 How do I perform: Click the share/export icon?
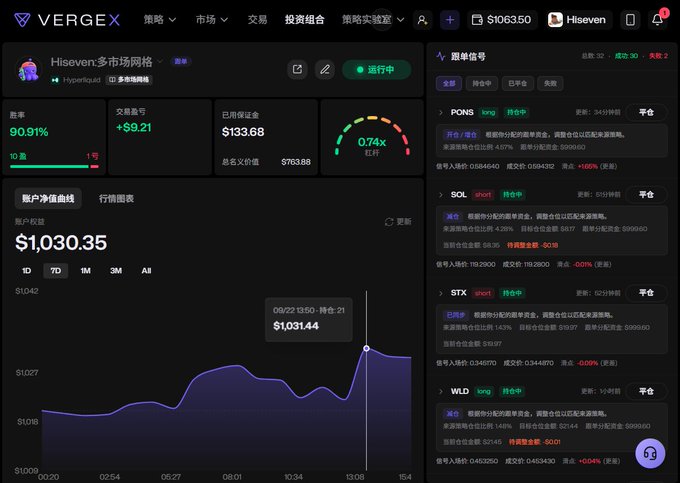click(298, 69)
